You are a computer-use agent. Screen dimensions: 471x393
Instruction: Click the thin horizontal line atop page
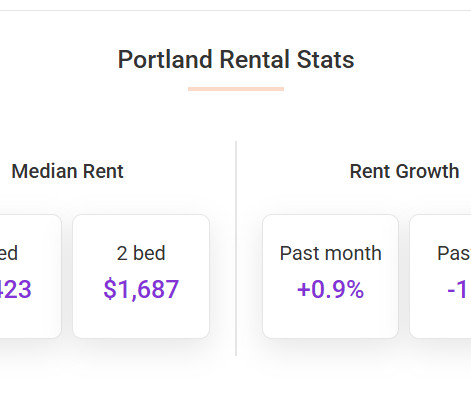(235, 10)
